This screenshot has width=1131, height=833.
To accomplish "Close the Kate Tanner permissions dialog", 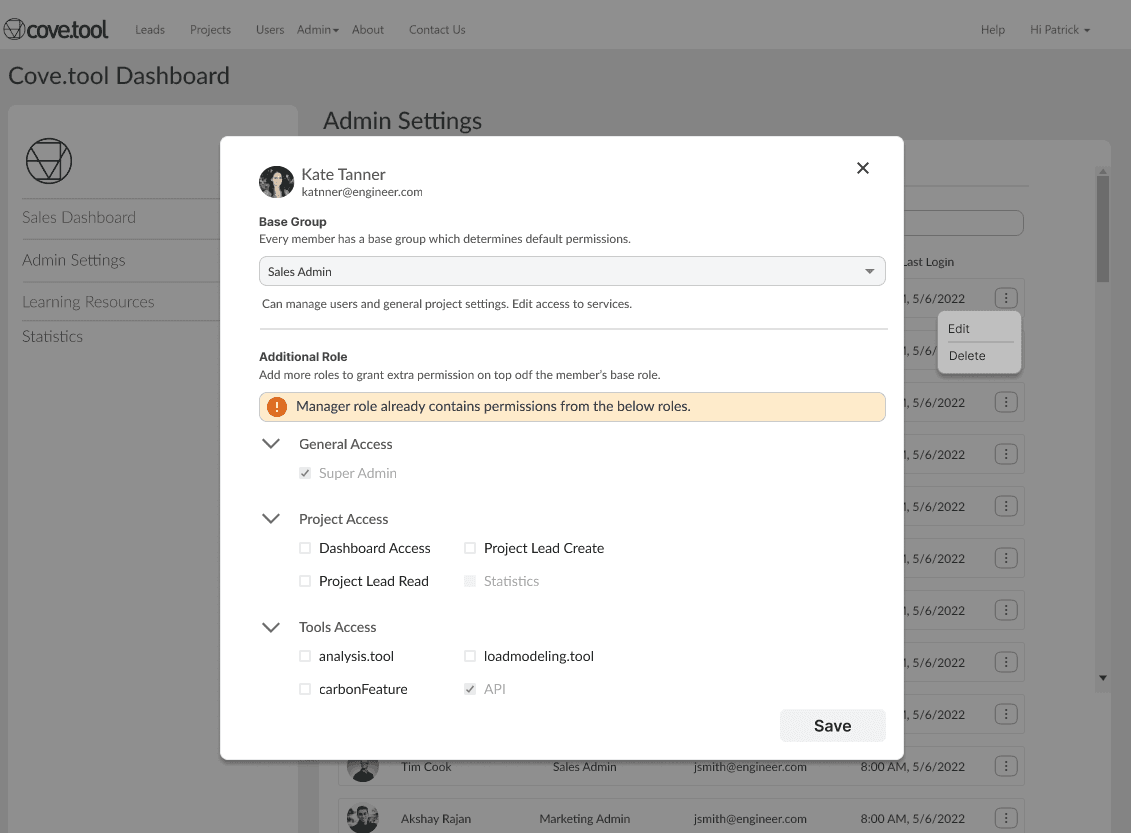I will pos(863,168).
